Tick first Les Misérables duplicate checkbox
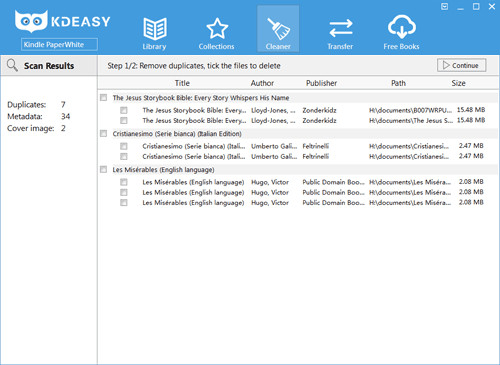500x365 pixels. point(124,182)
